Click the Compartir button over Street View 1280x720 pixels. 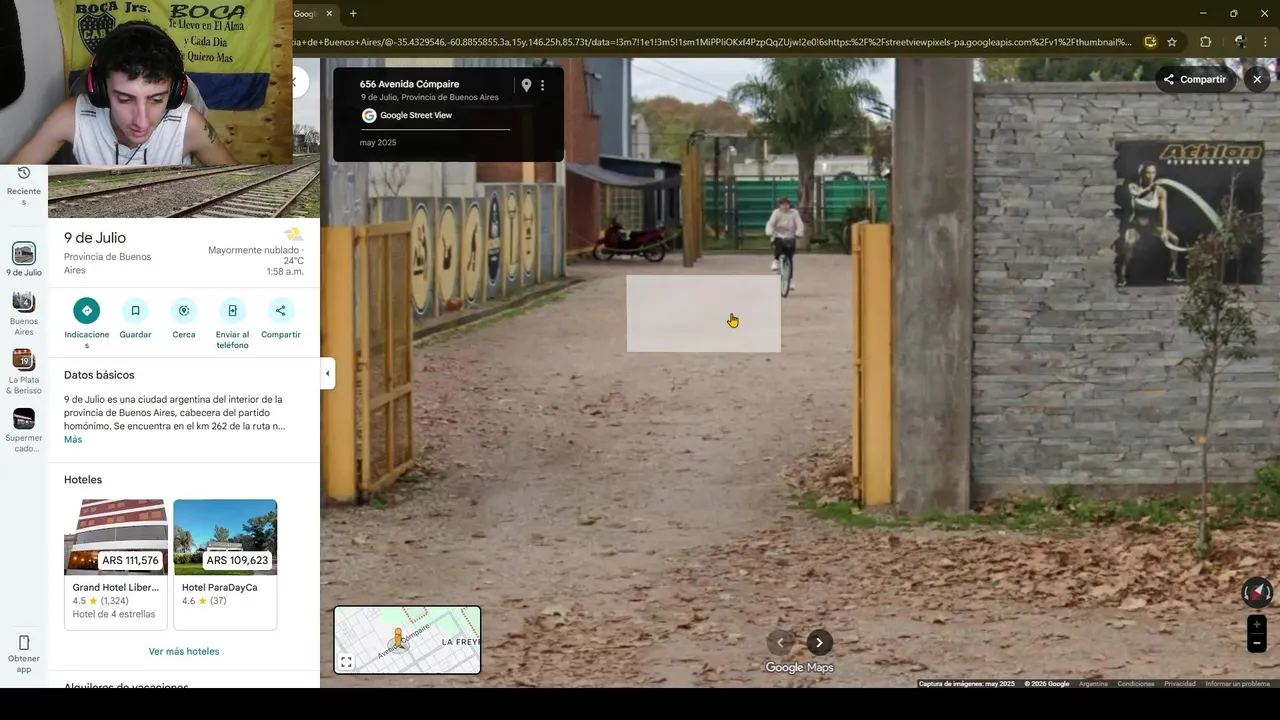coord(1195,79)
